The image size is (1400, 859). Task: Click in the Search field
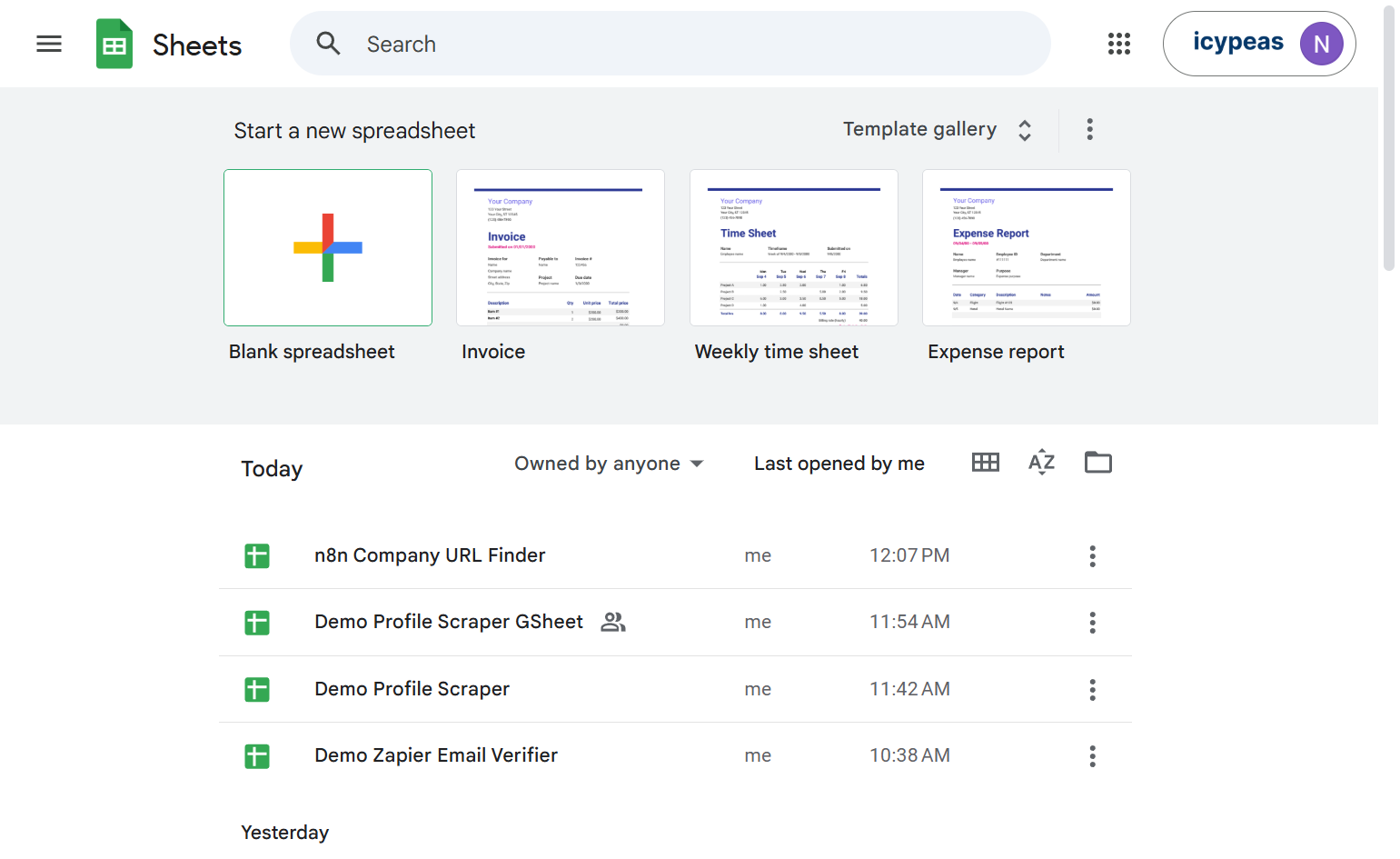(670, 44)
